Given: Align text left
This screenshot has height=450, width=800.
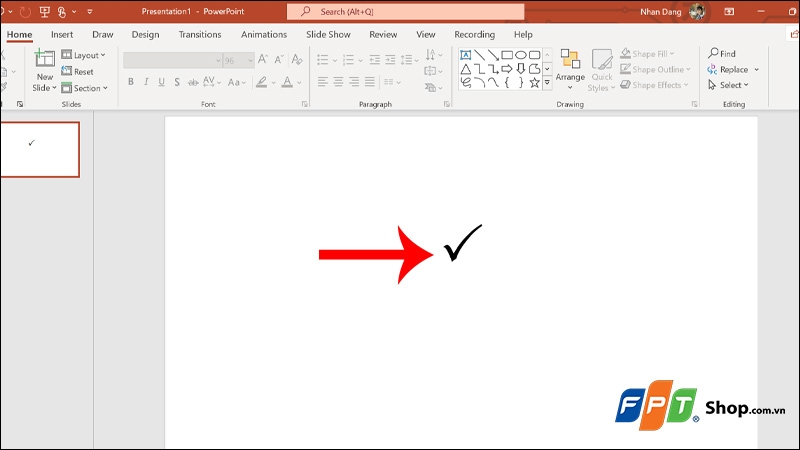Looking at the screenshot, I should coord(322,82).
